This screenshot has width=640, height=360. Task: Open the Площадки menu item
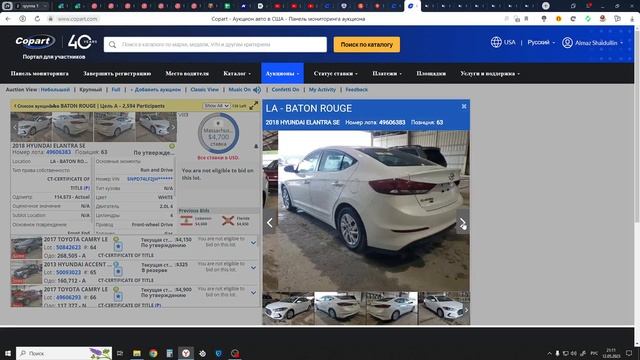point(431,73)
